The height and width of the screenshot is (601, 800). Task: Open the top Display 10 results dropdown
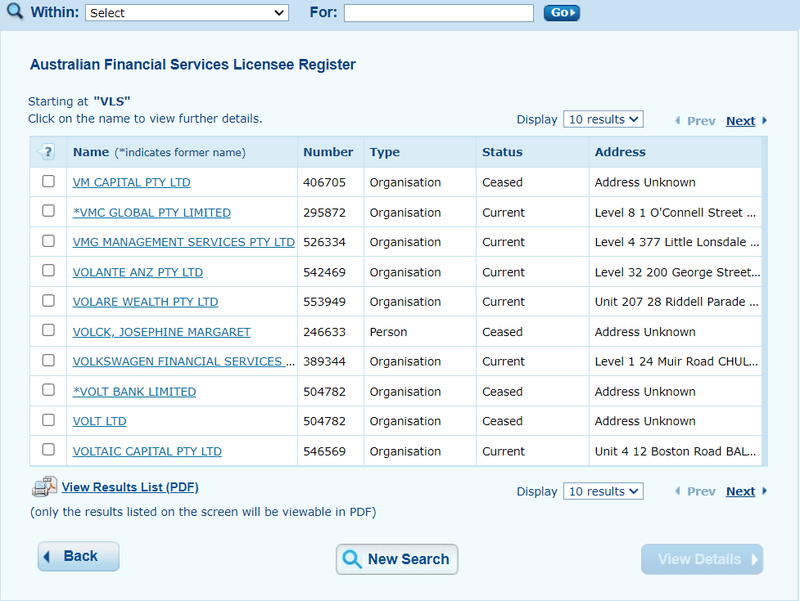click(x=603, y=119)
